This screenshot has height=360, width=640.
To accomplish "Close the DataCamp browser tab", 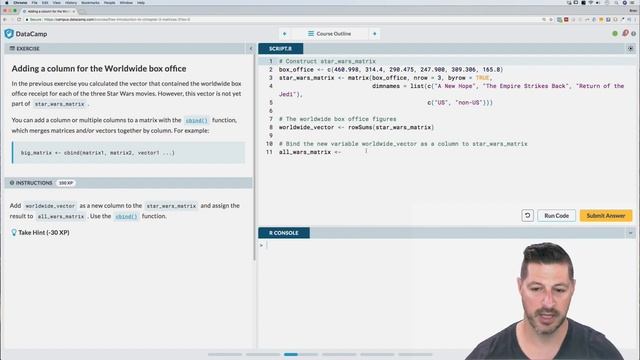I will 74,11.
